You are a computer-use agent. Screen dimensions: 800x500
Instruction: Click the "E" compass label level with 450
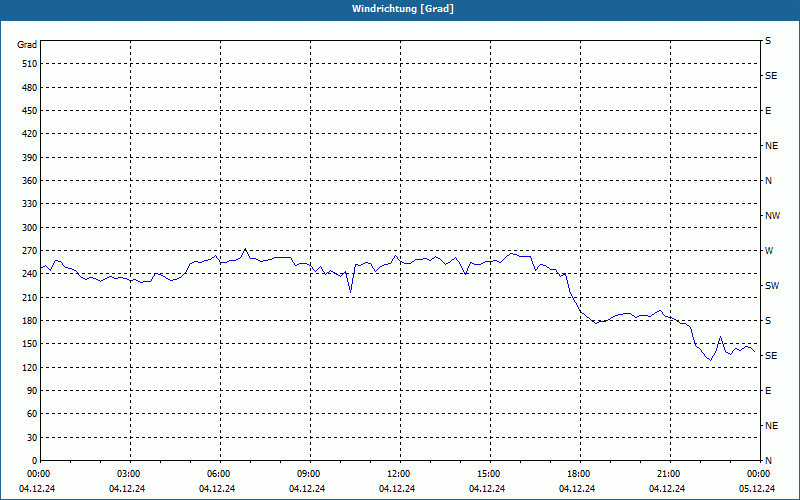(x=768, y=111)
